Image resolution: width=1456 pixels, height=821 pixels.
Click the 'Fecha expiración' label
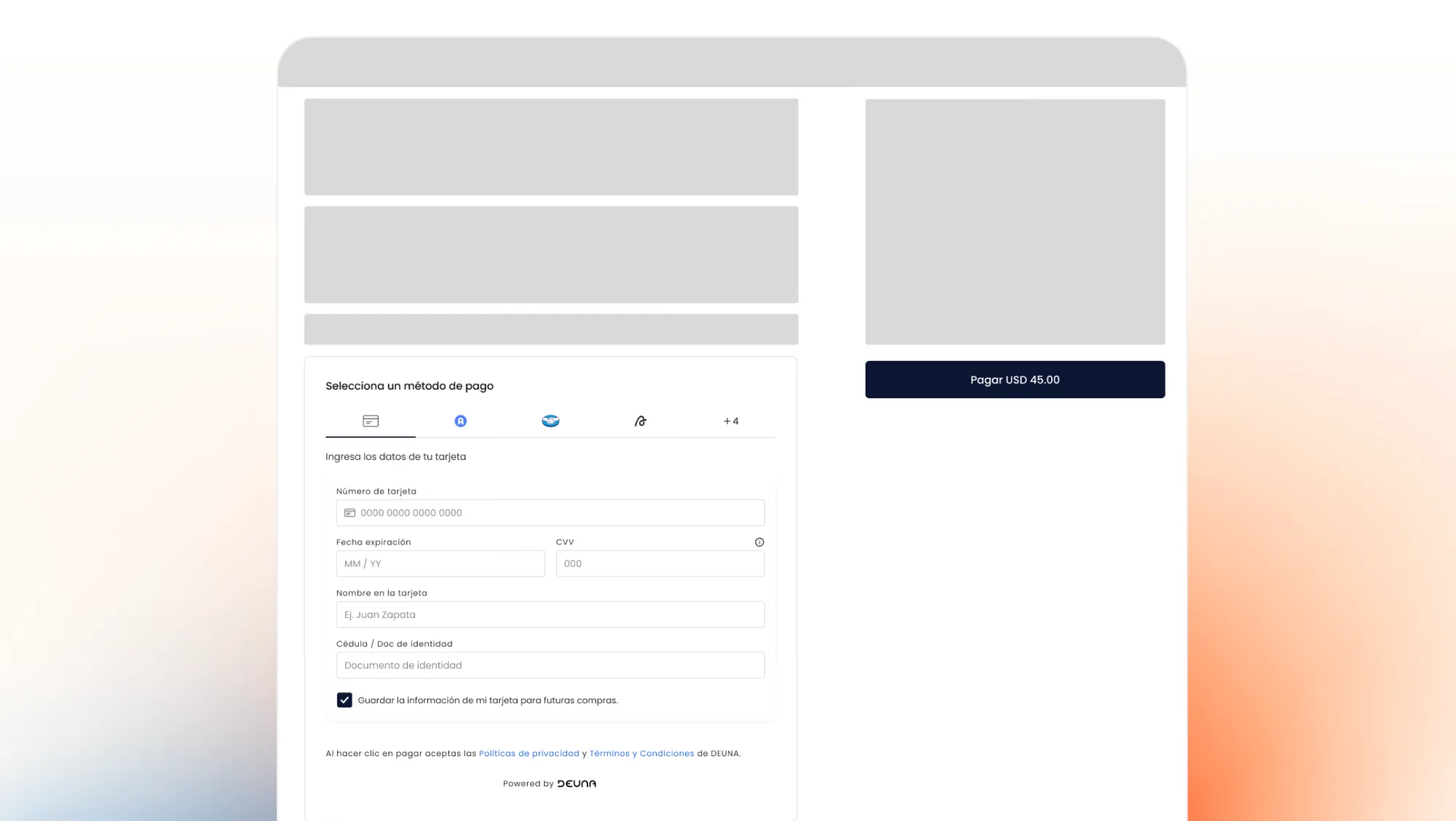tap(373, 542)
